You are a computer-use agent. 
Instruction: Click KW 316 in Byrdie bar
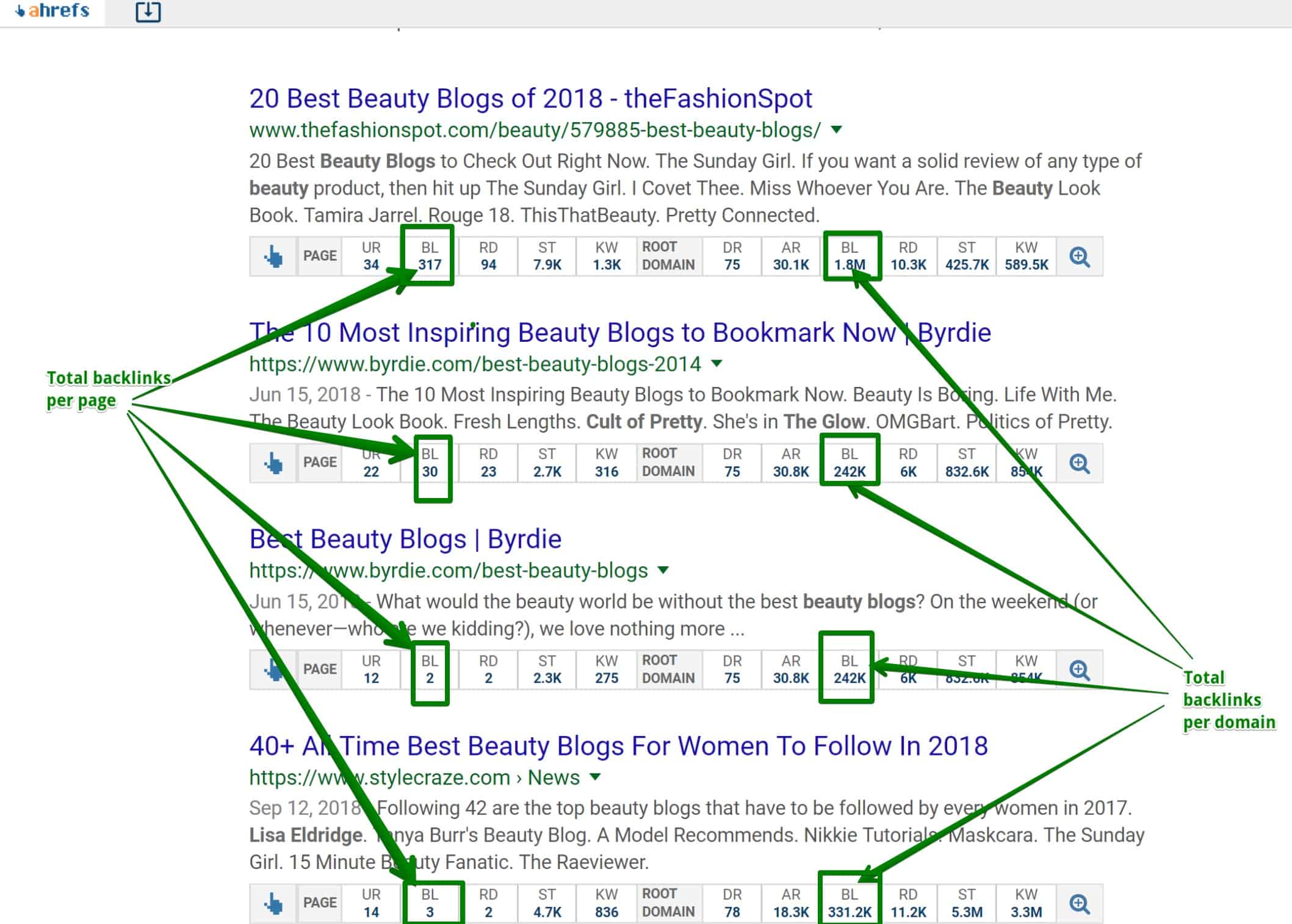(607, 463)
